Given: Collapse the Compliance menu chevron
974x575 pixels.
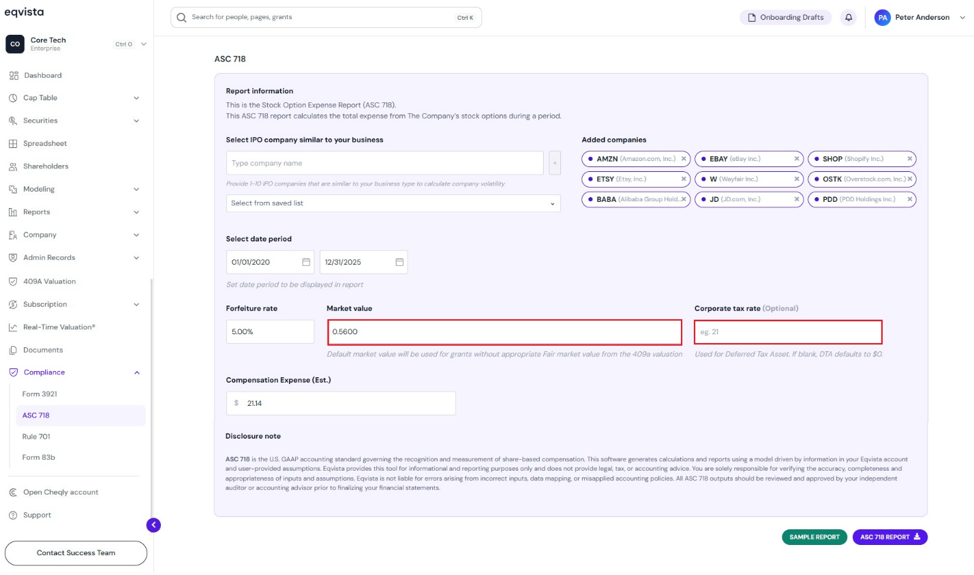Looking at the screenshot, I should point(137,373).
